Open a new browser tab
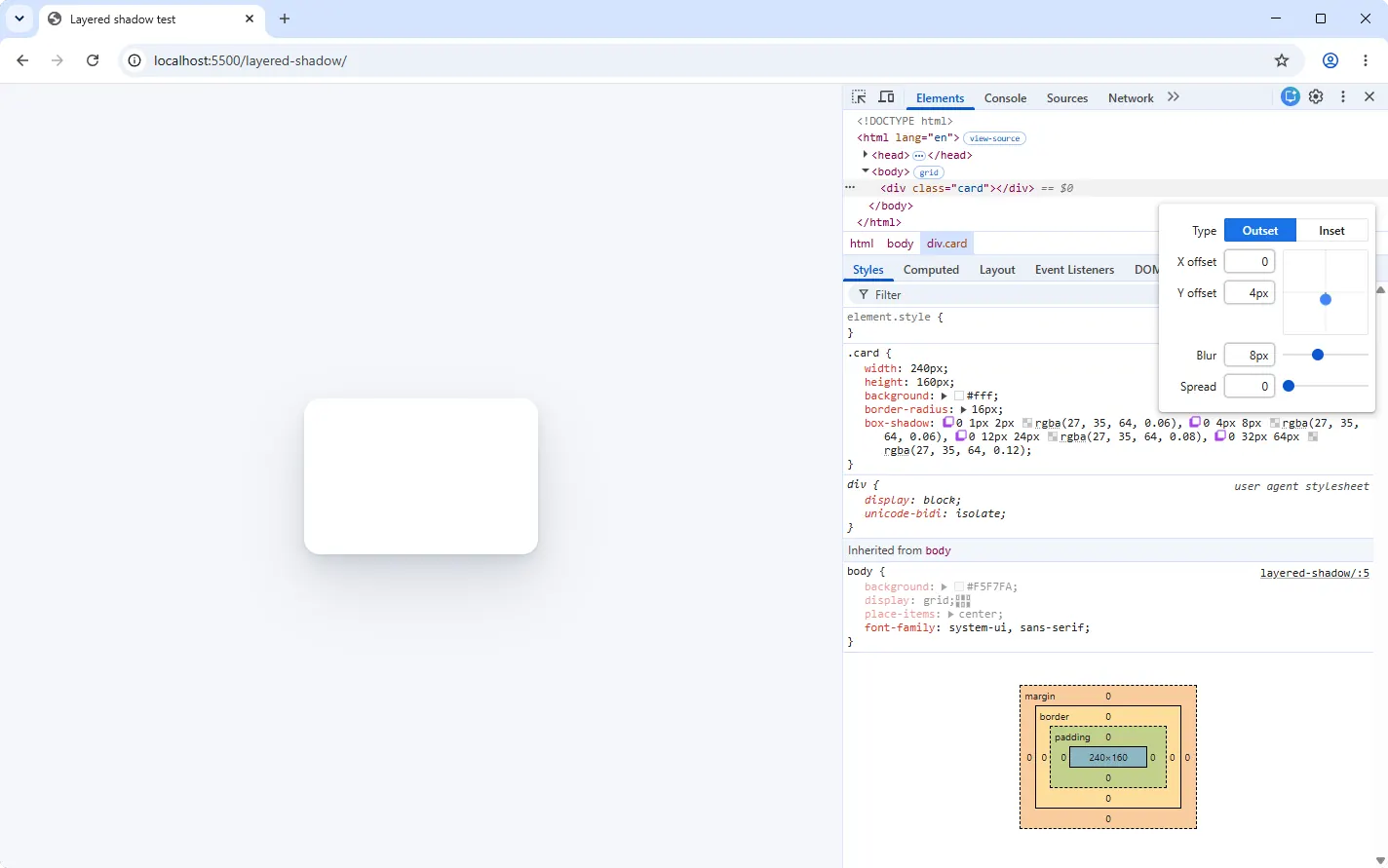Image resolution: width=1388 pixels, height=868 pixels. pos(285,19)
